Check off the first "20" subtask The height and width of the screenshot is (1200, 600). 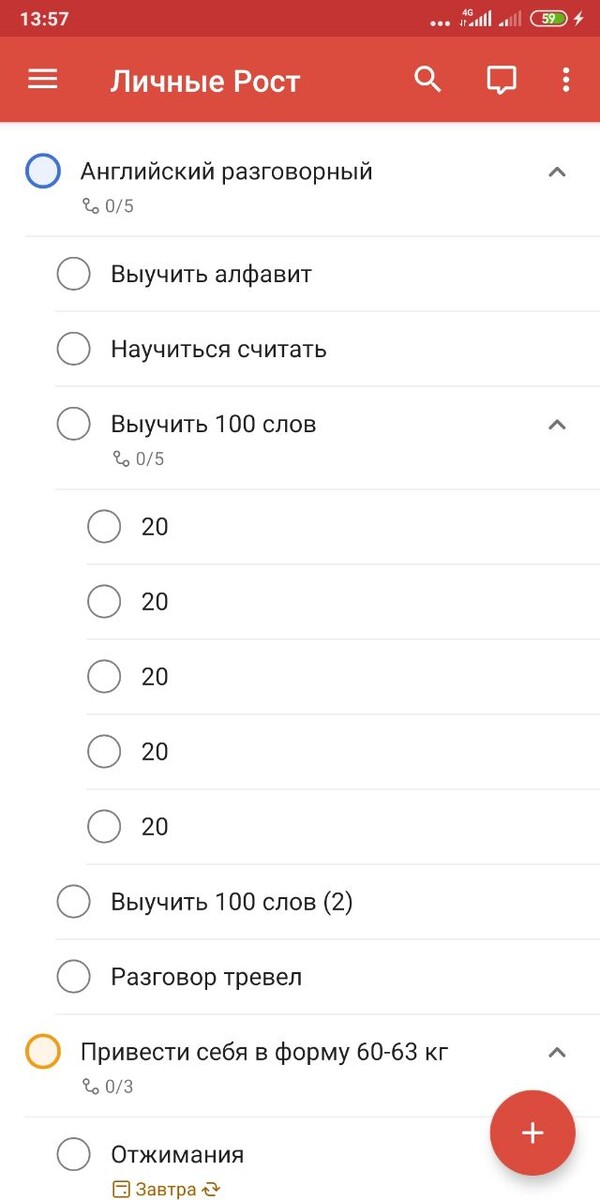pyautogui.click(x=104, y=526)
